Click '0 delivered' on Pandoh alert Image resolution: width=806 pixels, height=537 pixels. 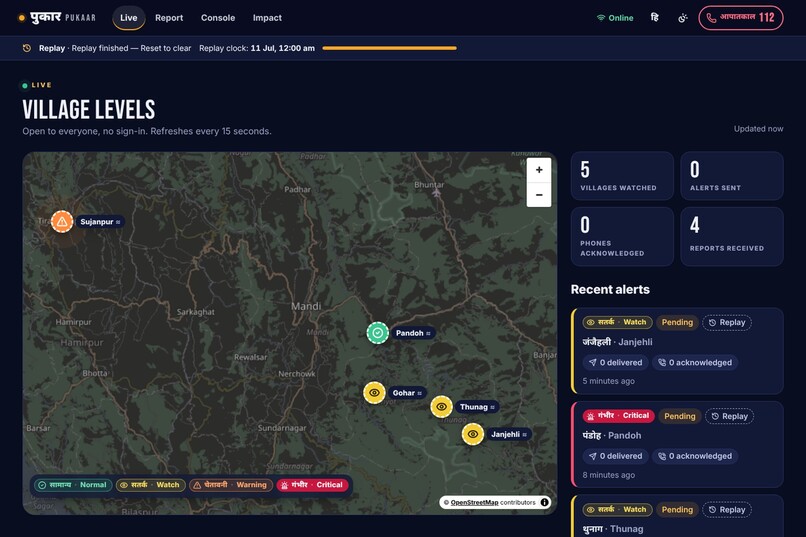(615, 456)
